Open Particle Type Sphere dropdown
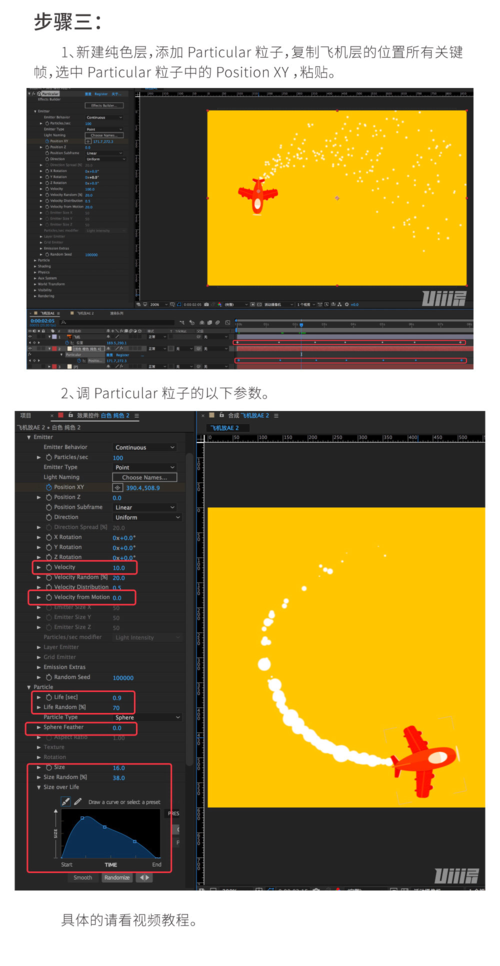Viewport: 500px width, 966px height. (x=147, y=717)
